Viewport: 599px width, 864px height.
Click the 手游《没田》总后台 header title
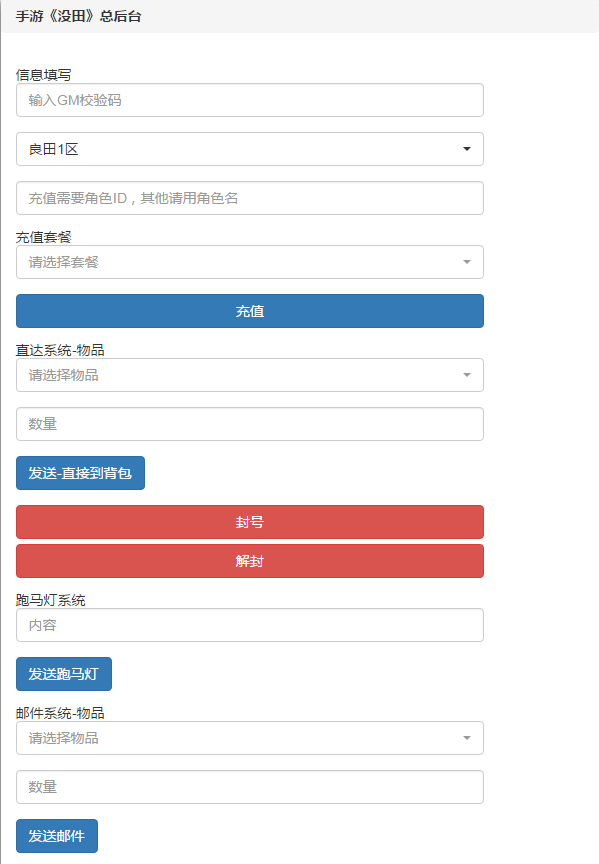[x=78, y=17]
